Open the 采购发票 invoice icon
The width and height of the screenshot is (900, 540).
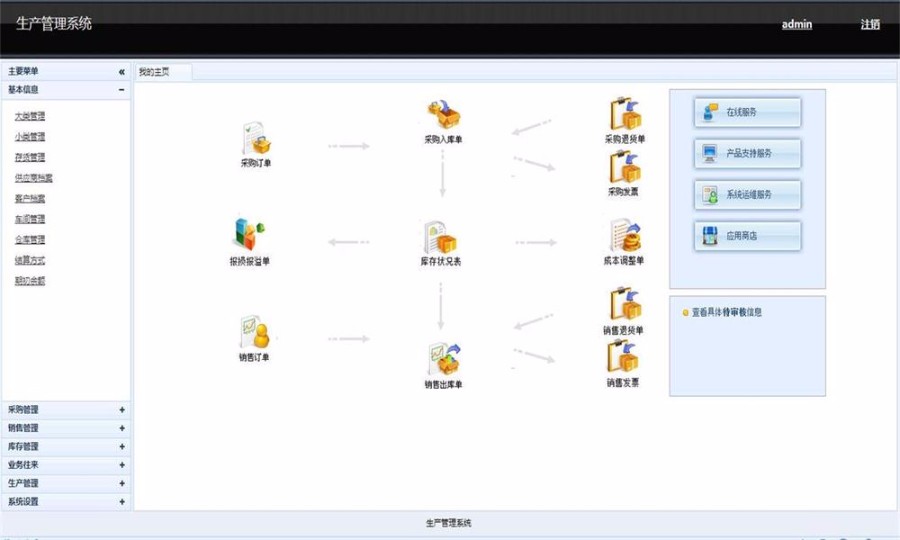625,166
